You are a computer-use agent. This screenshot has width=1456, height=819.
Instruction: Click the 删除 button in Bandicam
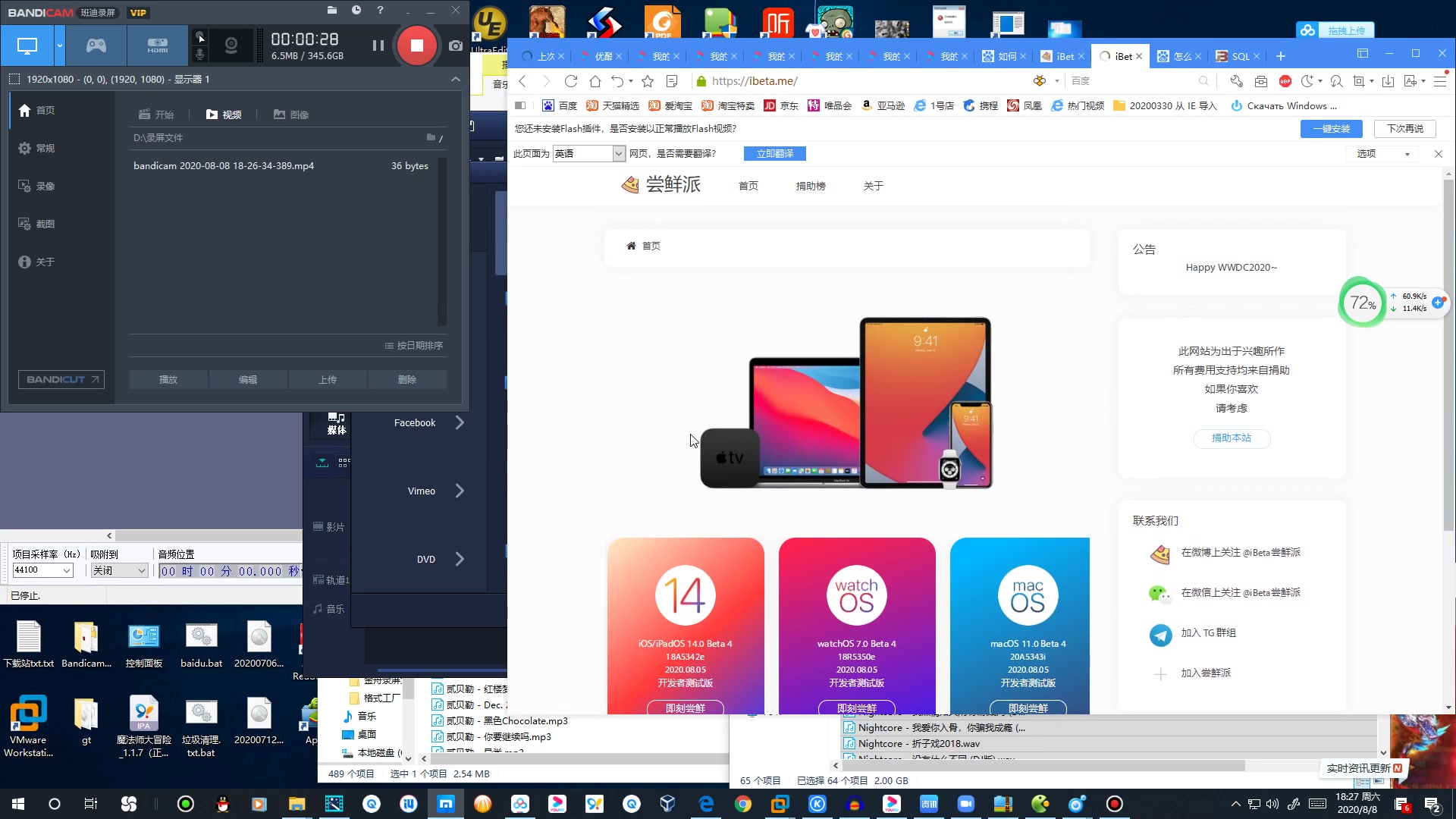(x=407, y=379)
